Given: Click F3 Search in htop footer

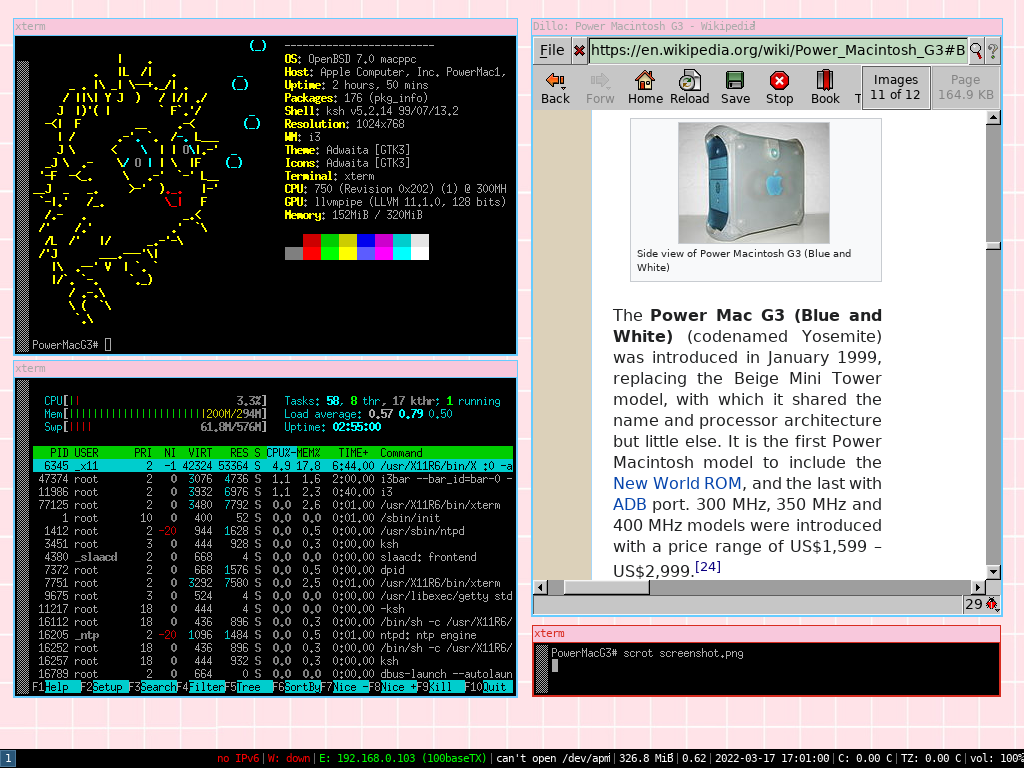Looking at the screenshot, I should point(153,687).
